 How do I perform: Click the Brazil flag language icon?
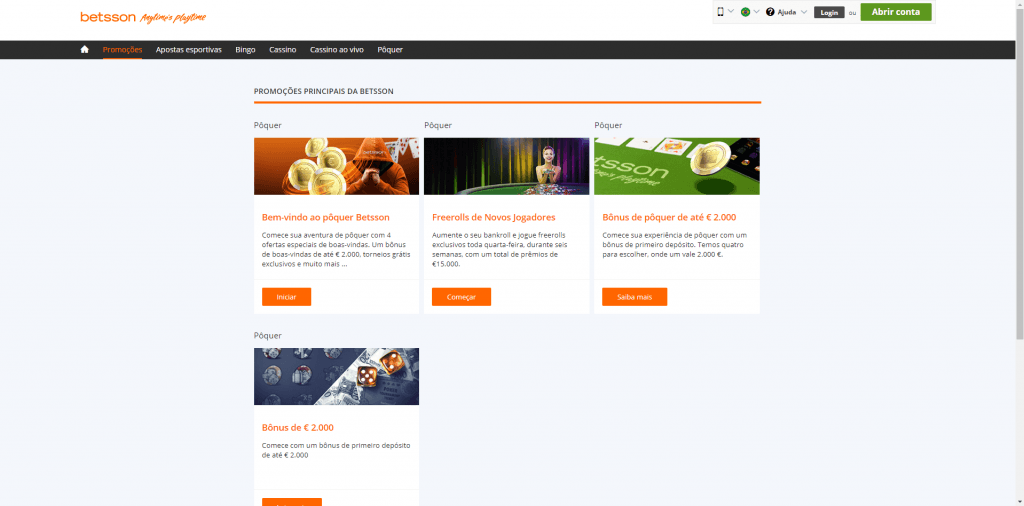[745, 12]
